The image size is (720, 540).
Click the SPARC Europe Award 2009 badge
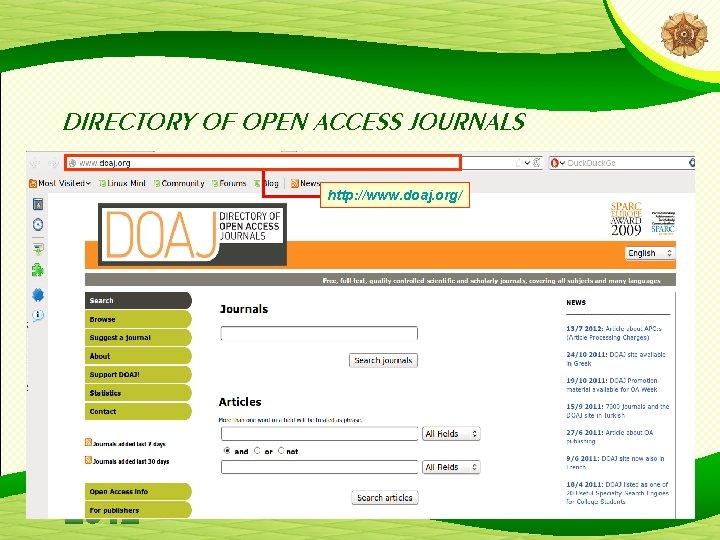(626, 219)
